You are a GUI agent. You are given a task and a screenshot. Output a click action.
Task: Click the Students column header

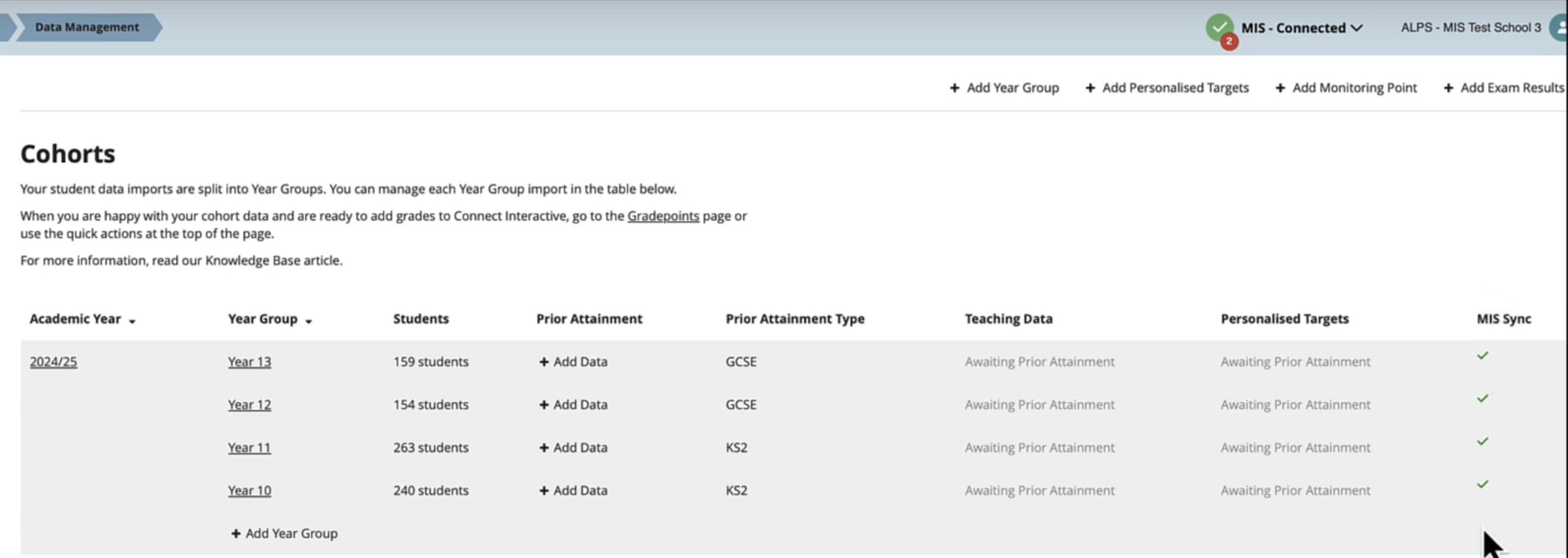coord(421,319)
